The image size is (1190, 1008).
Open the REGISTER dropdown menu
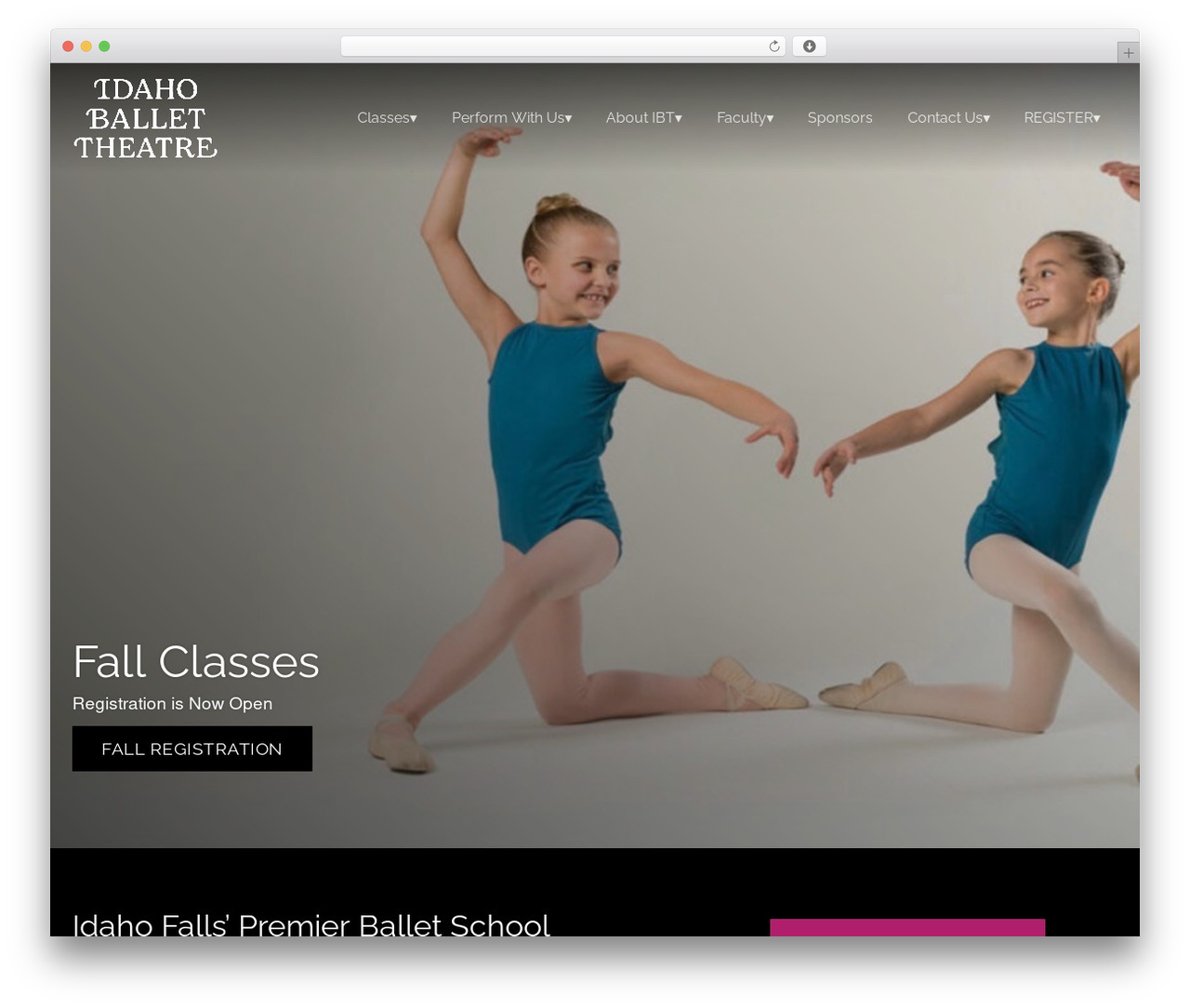pyautogui.click(x=1062, y=117)
